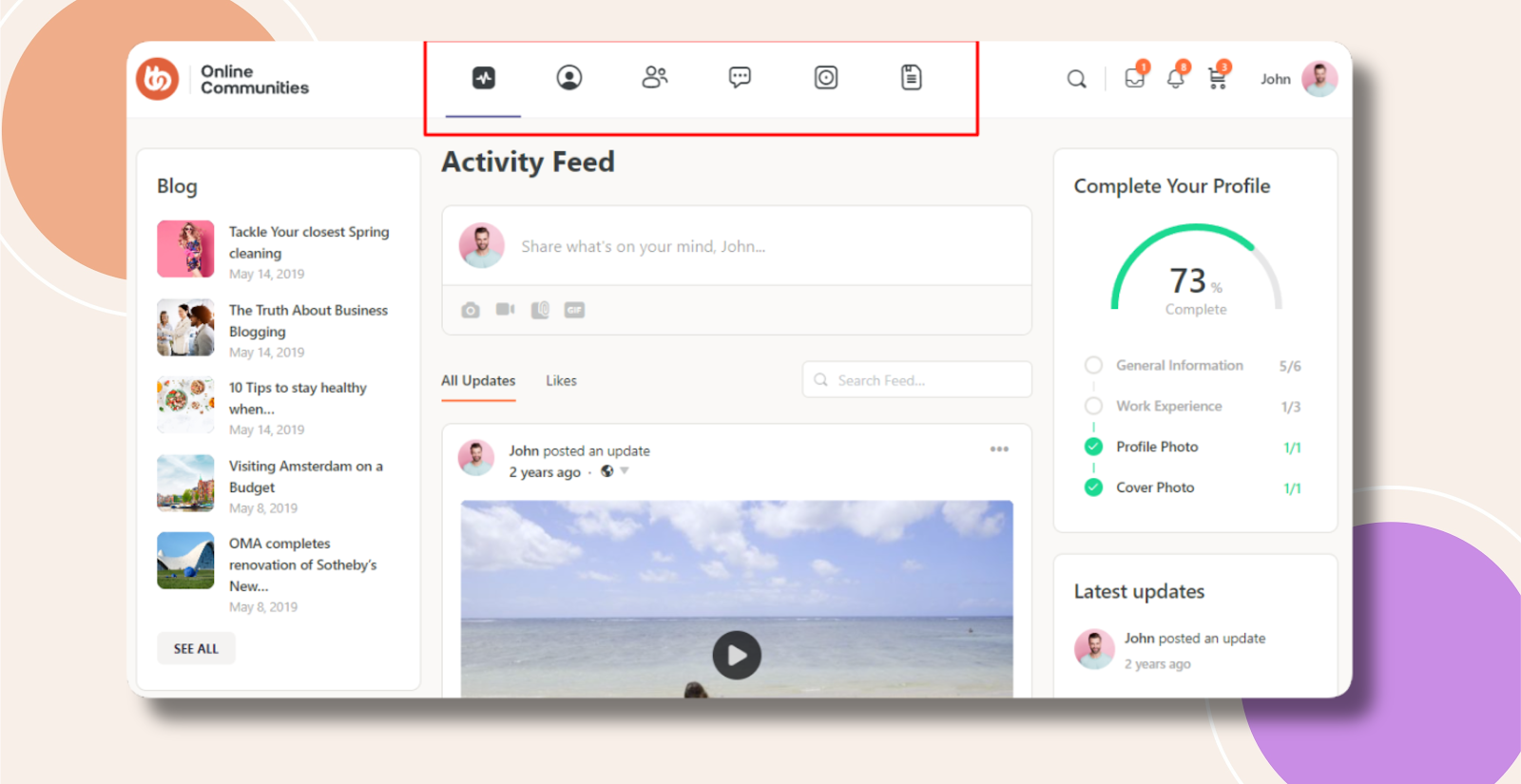The image size is (1521, 784).
Task: Play the beach video
Action: click(737, 656)
